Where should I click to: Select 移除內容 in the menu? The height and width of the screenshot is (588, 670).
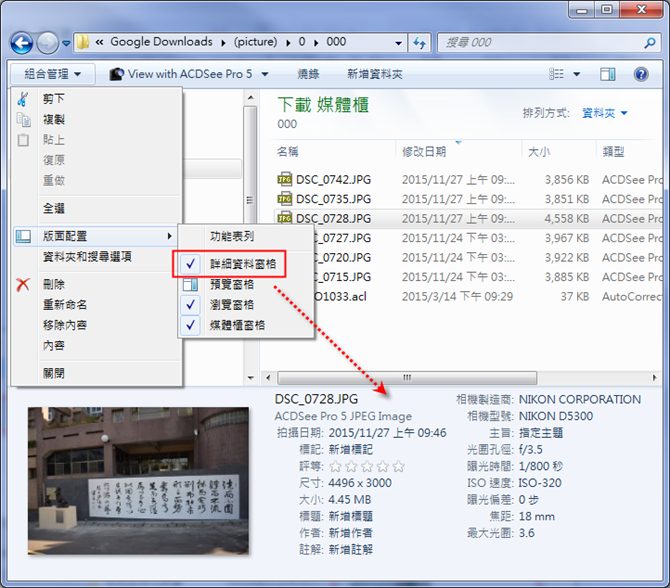point(96,325)
